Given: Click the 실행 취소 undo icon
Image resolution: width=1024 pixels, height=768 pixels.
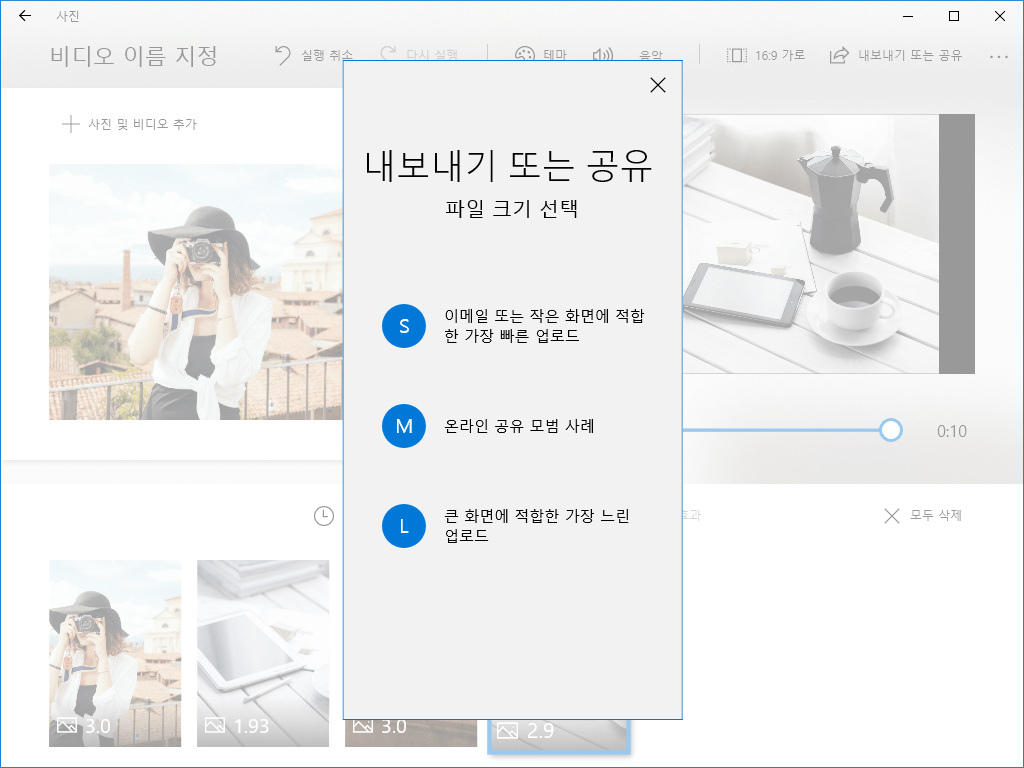Looking at the screenshot, I should [x=283, y=56].
